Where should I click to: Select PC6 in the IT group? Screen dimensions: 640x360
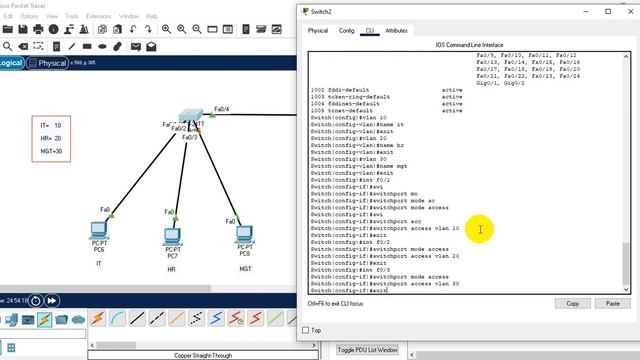(x=98, y=230)
